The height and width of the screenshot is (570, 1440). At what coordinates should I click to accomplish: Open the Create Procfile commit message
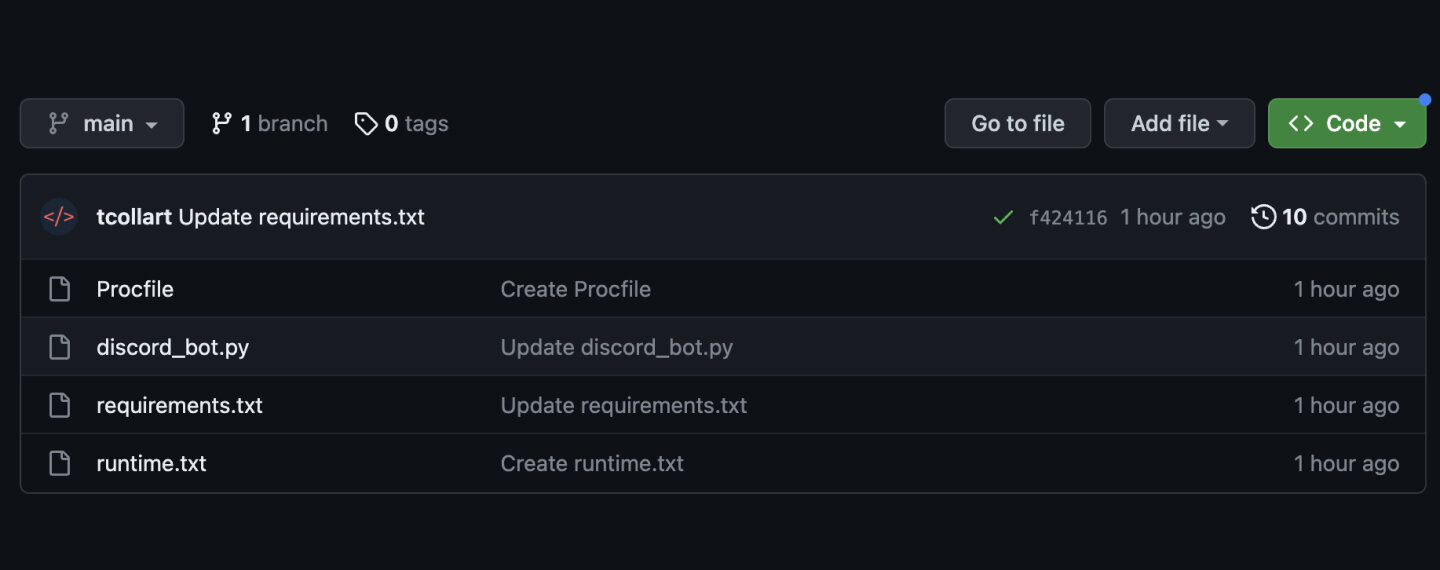tap(575, 289)
